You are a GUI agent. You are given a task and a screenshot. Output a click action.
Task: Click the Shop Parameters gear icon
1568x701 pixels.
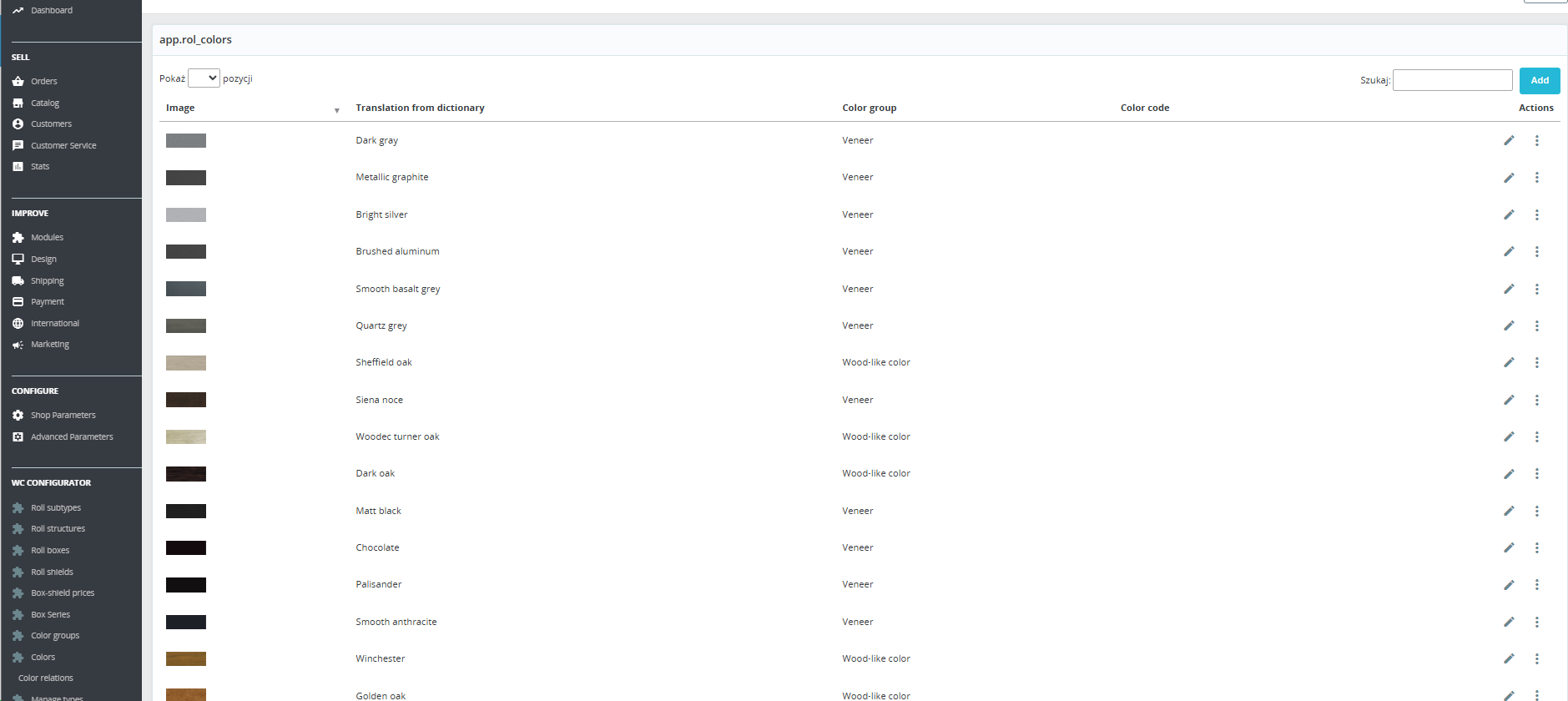(x=18, y=416)
